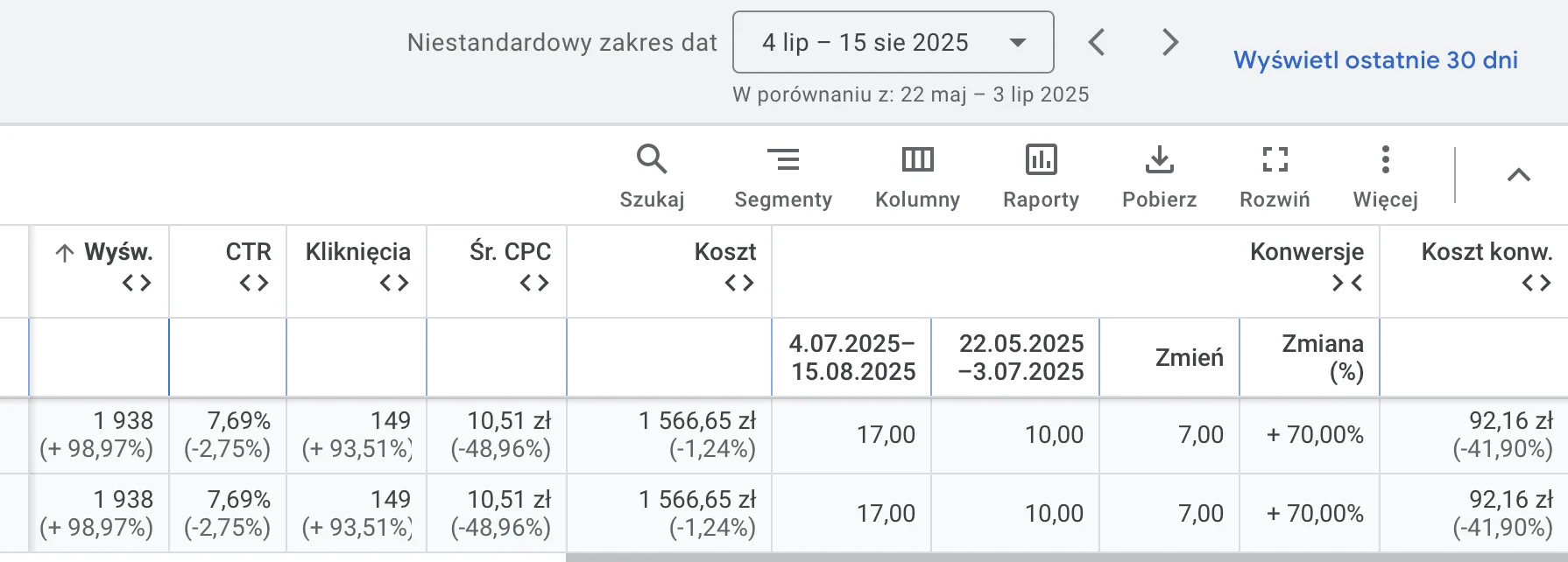The width and height of the screenshot is (1568, 562).
Task: Go to previous date range arrow
Action: point(1097,42)
